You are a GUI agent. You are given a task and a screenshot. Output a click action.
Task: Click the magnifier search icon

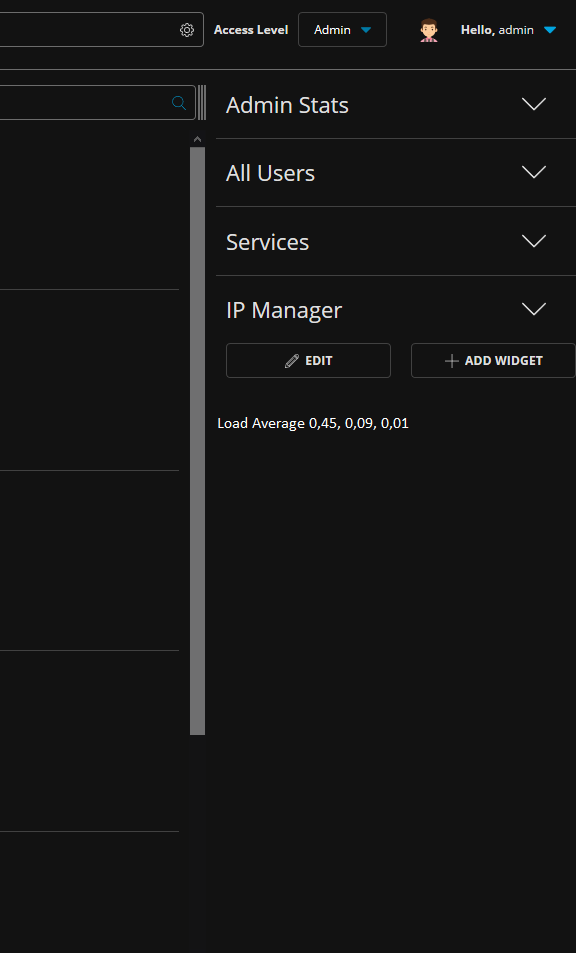(179, 103)
